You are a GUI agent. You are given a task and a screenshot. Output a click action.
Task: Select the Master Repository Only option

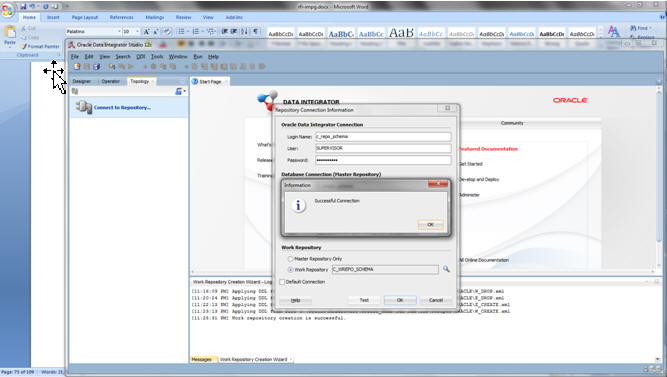pyautogui.click(x=291, y=259)
